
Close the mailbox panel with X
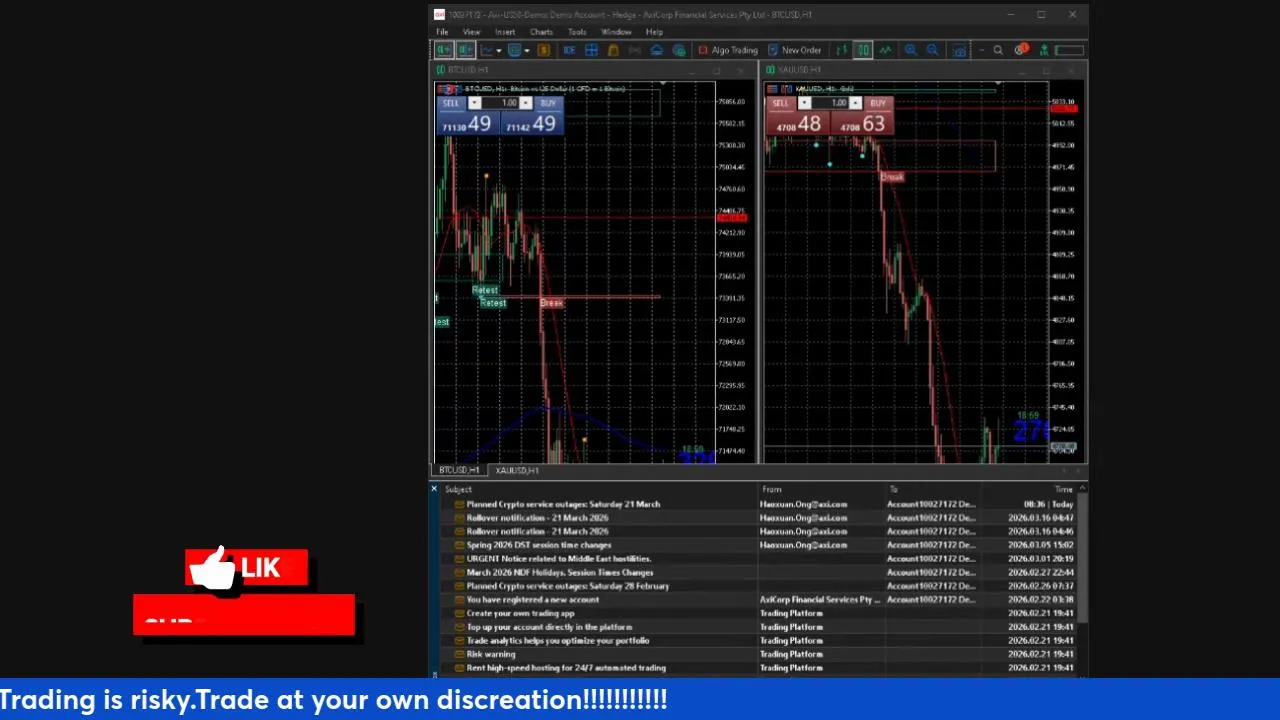[x=434, y=489]
